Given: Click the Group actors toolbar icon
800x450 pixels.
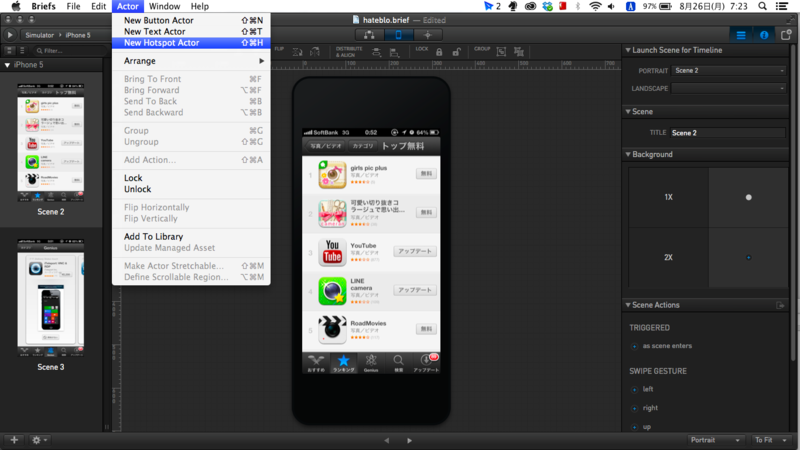Looking at the screenshot, I should pyautogui.click(x=502, y=52).
